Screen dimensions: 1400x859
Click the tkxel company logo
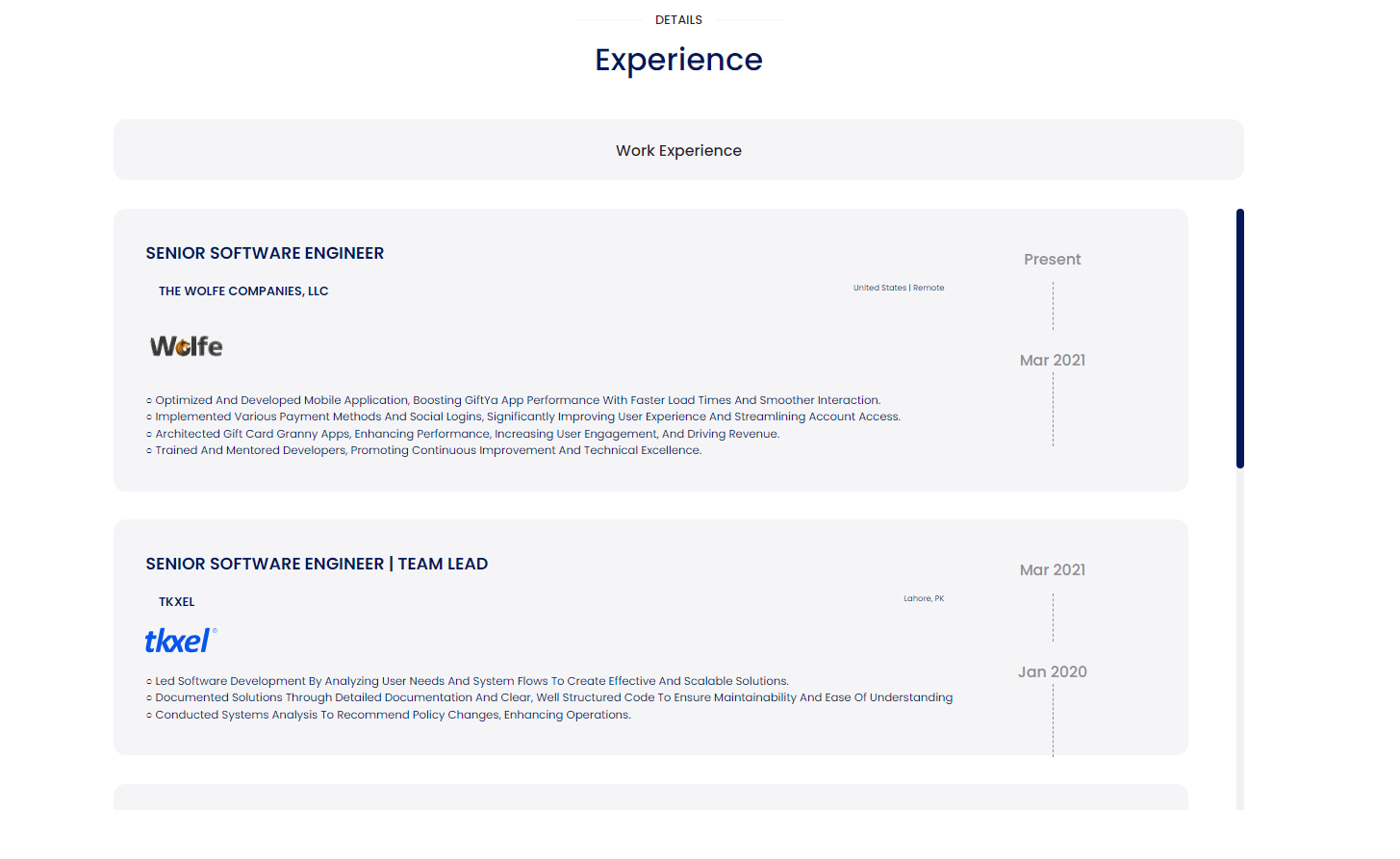click(181, 641)
